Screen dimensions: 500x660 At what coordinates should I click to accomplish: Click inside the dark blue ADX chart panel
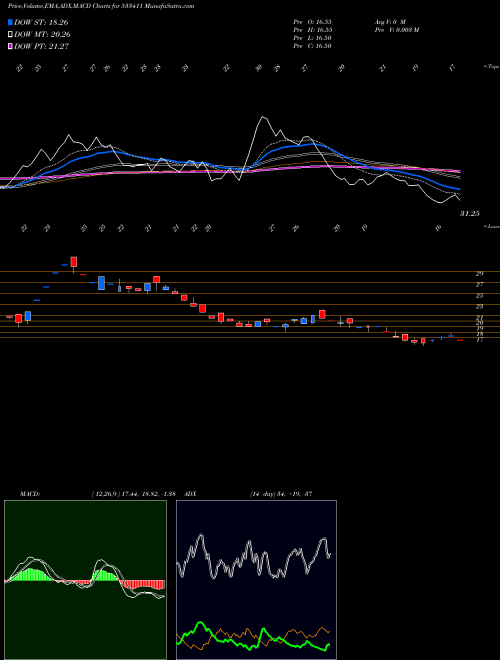click(256, 580)
